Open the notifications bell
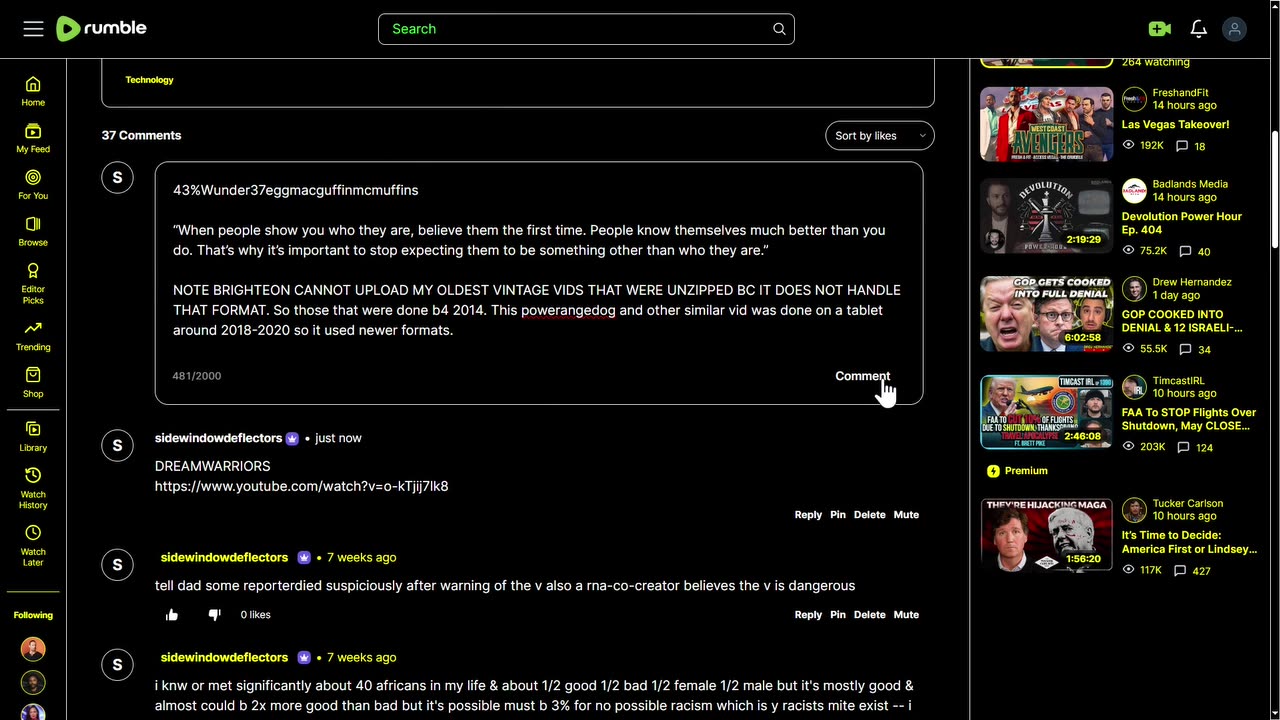Viewport: 1280px width, 720px height. point(1198,29)
